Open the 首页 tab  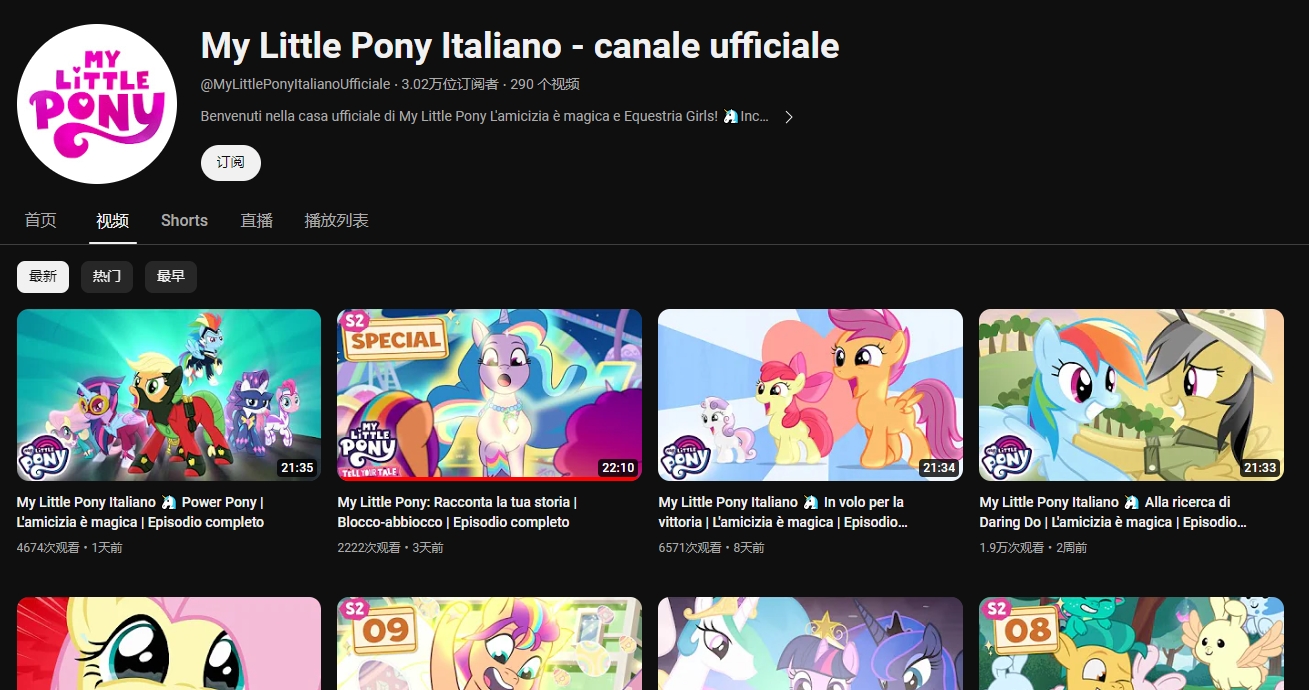[41, 221]
